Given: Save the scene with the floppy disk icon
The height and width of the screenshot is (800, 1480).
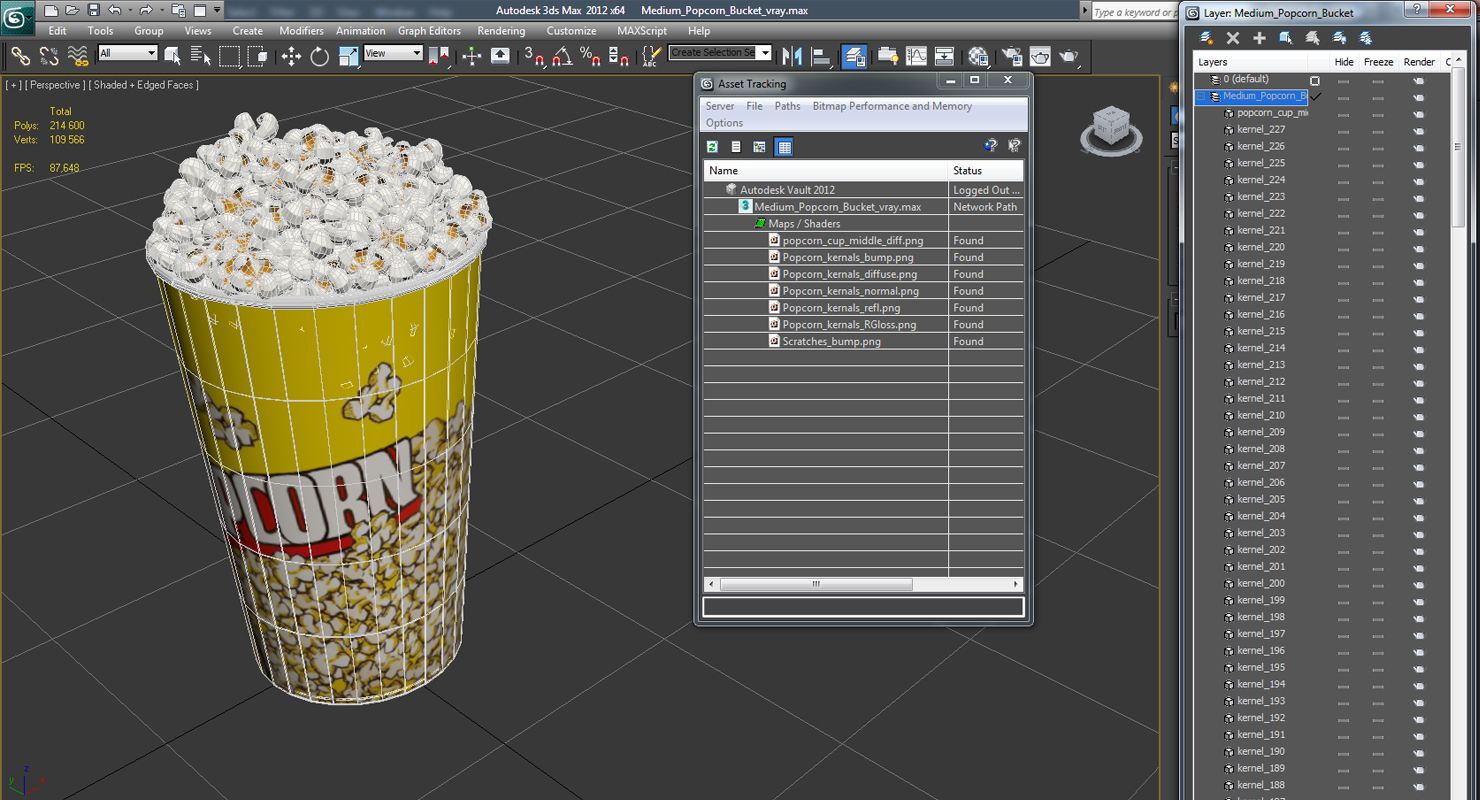Looking at the screenshot, I should click(93, 10).
